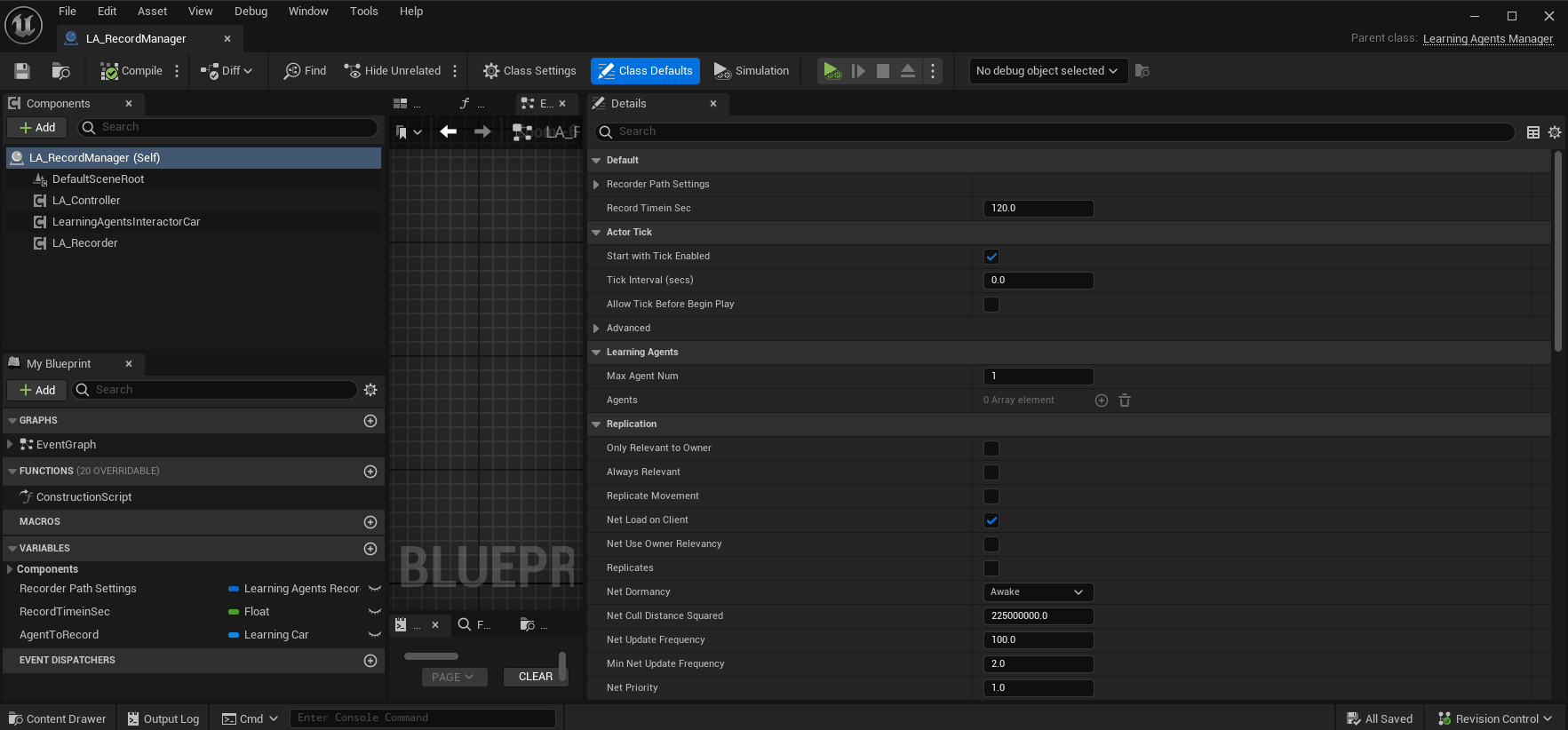Click the Find toolbar button
The width and height of the screenshot is (1568, 730).
pyautogui.click(x=305, y=71)
